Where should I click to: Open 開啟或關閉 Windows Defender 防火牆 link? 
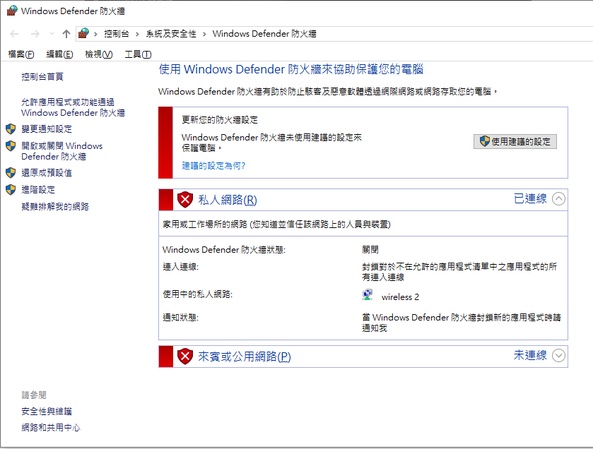[62, 151]
